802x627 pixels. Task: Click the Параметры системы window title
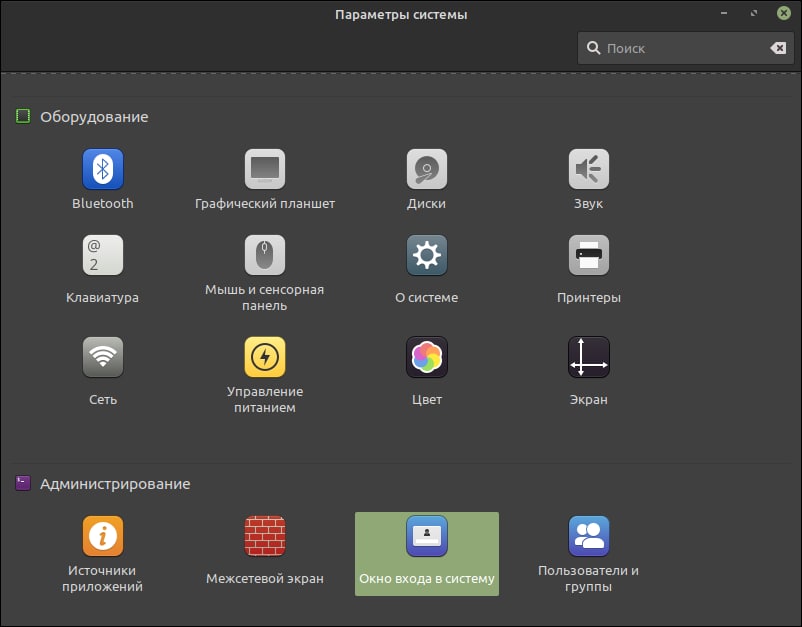tap(401, 14)
